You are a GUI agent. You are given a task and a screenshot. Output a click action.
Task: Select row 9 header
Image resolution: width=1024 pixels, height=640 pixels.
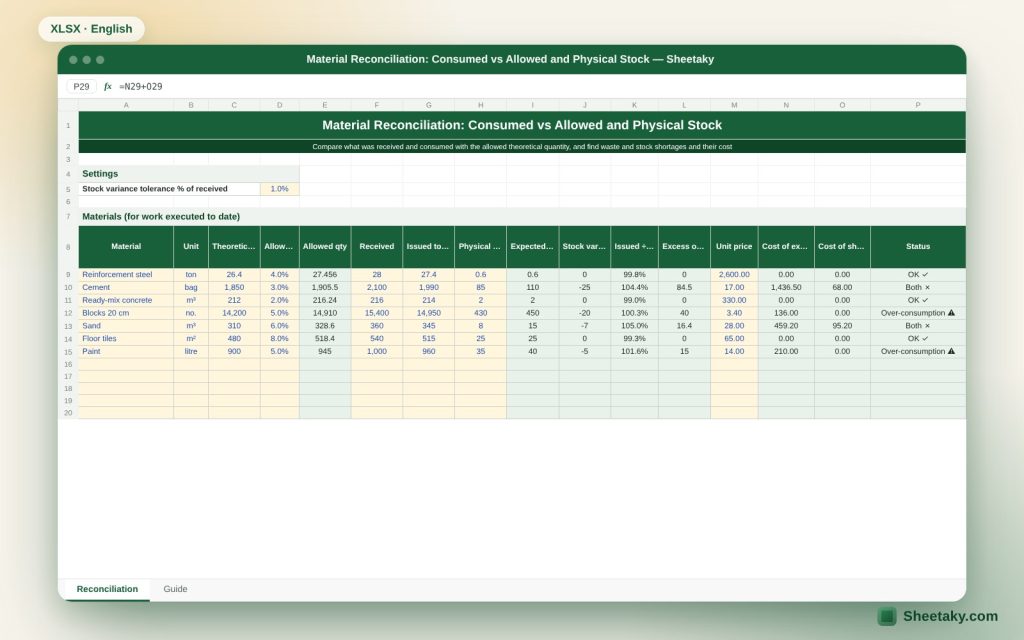[x=68, y=275]
